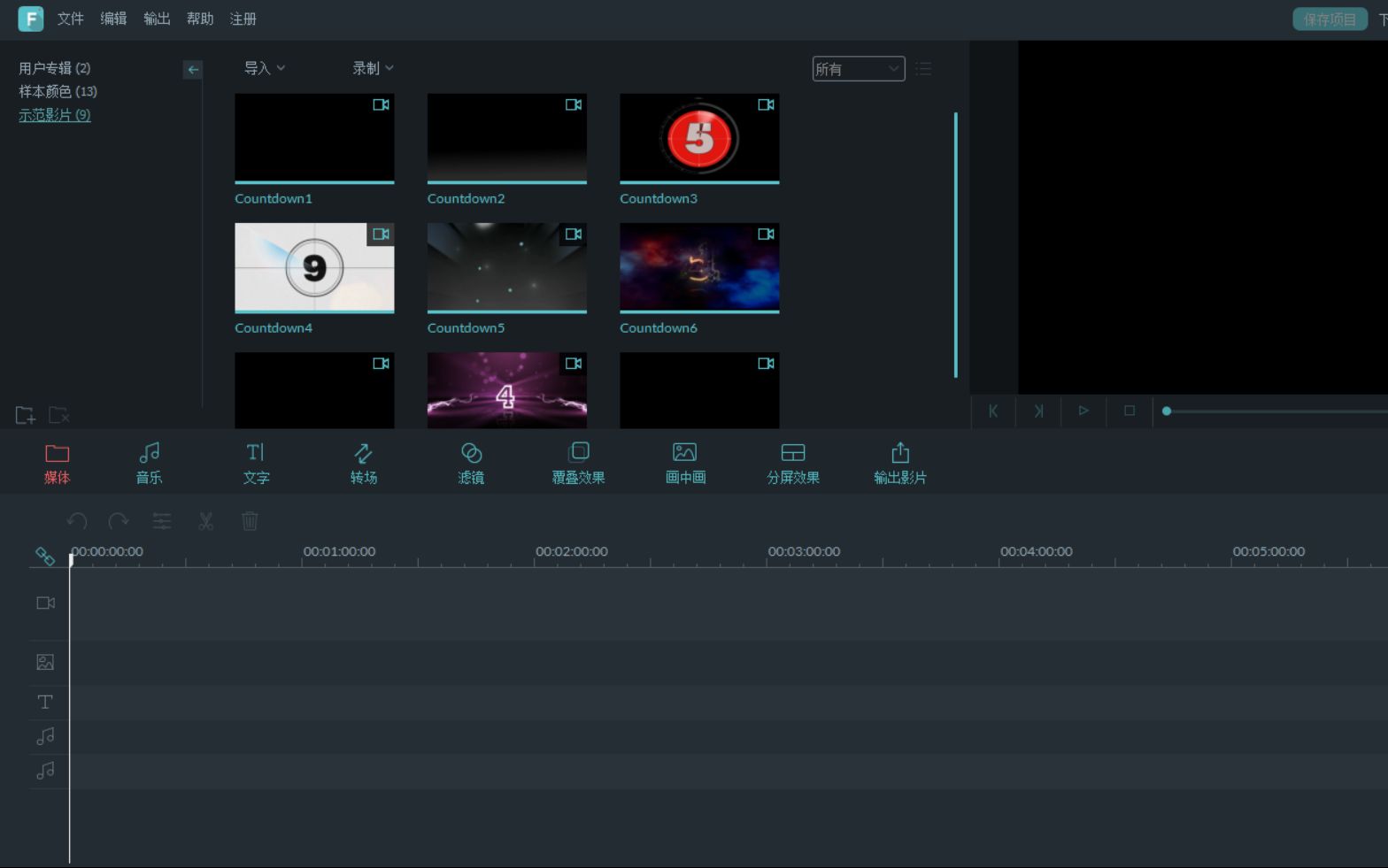
Task: Click the stop button under preview
Action: 1130,411
